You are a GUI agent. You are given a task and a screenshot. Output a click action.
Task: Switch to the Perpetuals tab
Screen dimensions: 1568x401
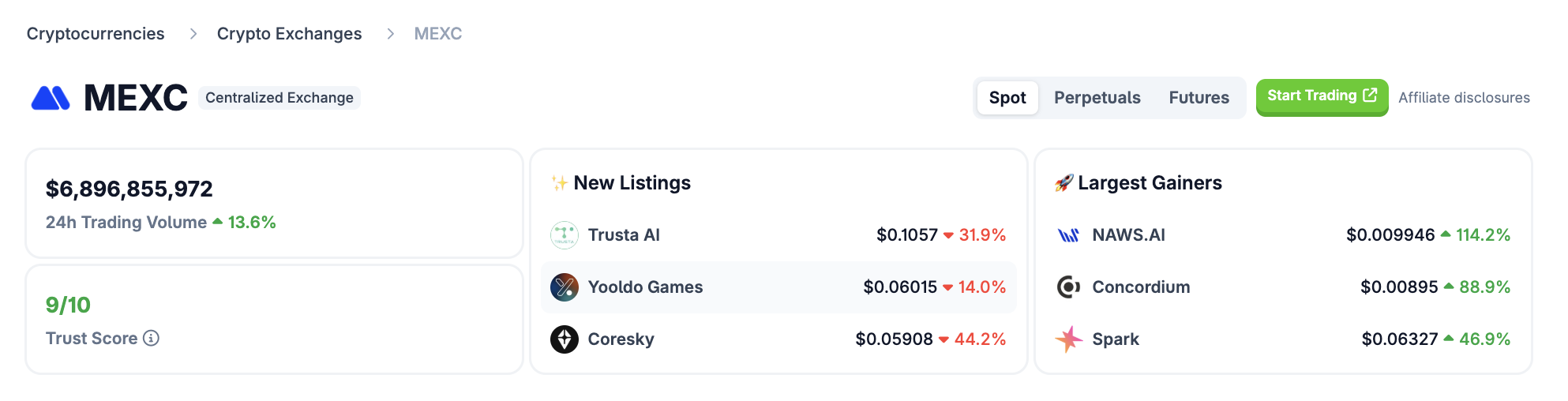click(1097, 98)
